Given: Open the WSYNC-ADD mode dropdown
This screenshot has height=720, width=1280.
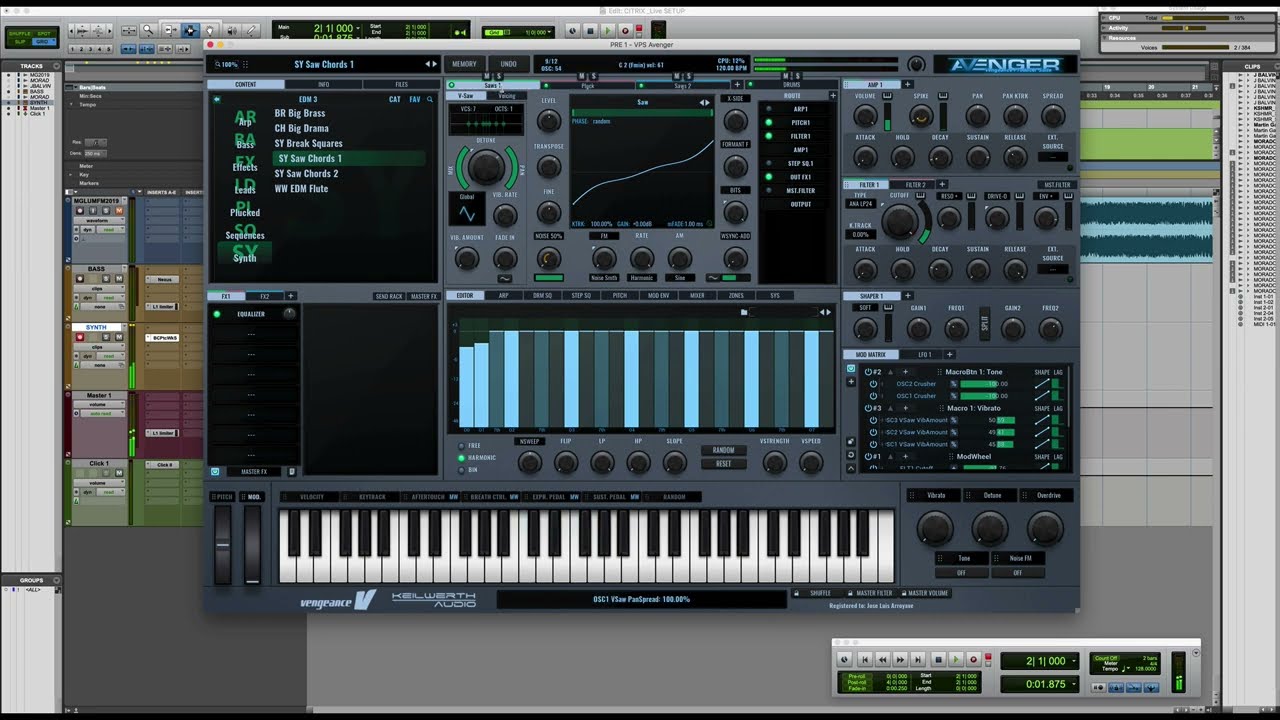Looking at the screenshot, I should coord(735,236).
